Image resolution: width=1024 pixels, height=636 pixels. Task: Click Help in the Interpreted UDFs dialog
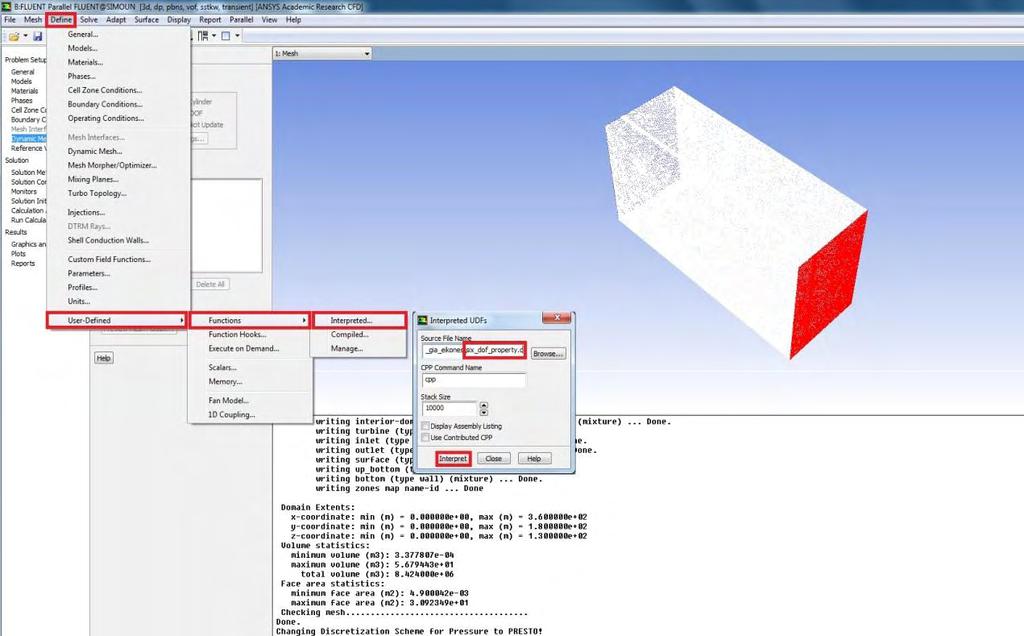534,459
